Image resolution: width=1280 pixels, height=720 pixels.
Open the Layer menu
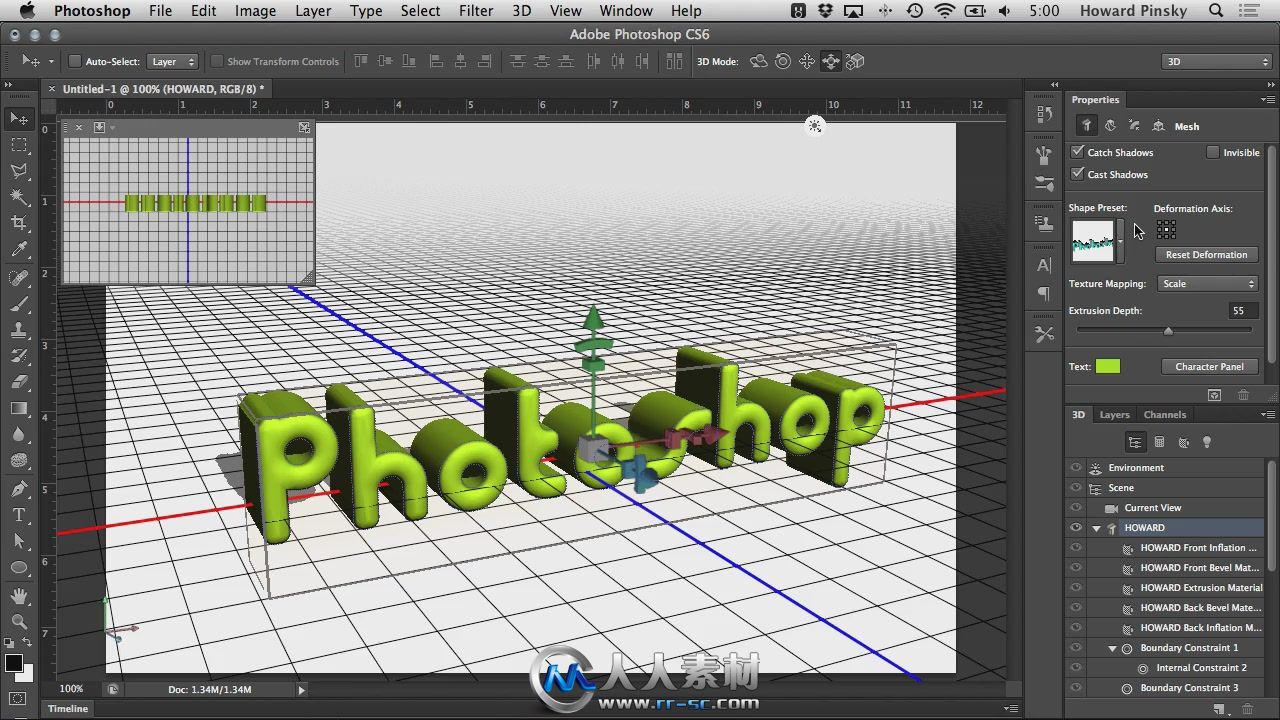pos(313,11)
